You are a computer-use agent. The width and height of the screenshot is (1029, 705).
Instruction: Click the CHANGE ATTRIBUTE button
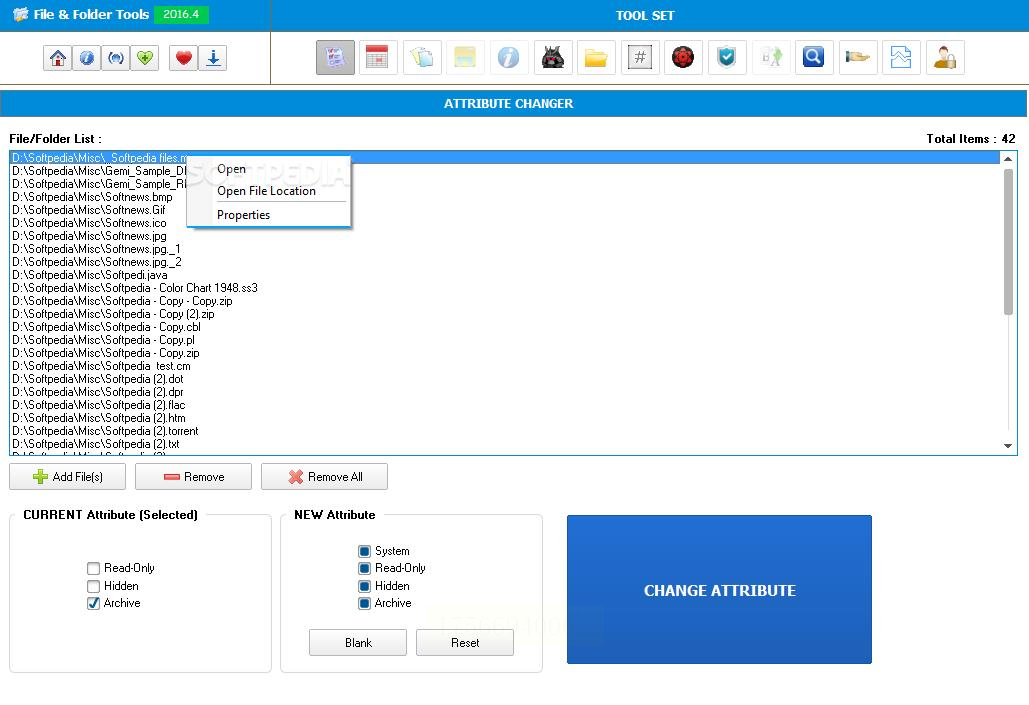[x=719, y=589]
